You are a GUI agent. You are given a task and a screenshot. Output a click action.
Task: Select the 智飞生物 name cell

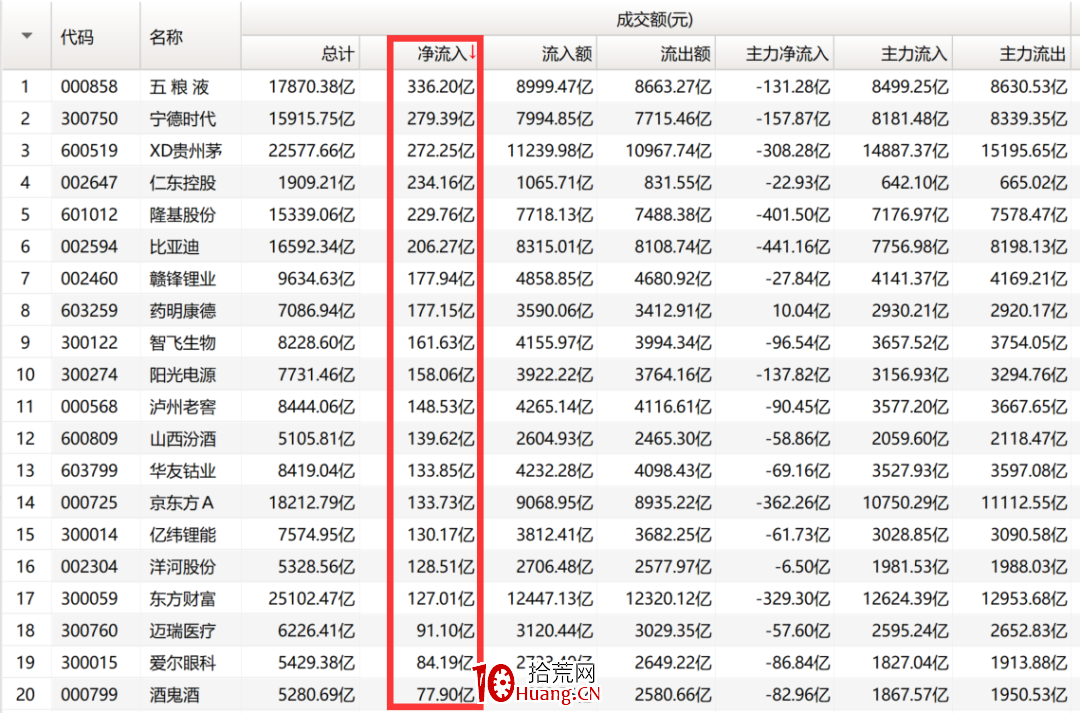(x=183, y=343)
